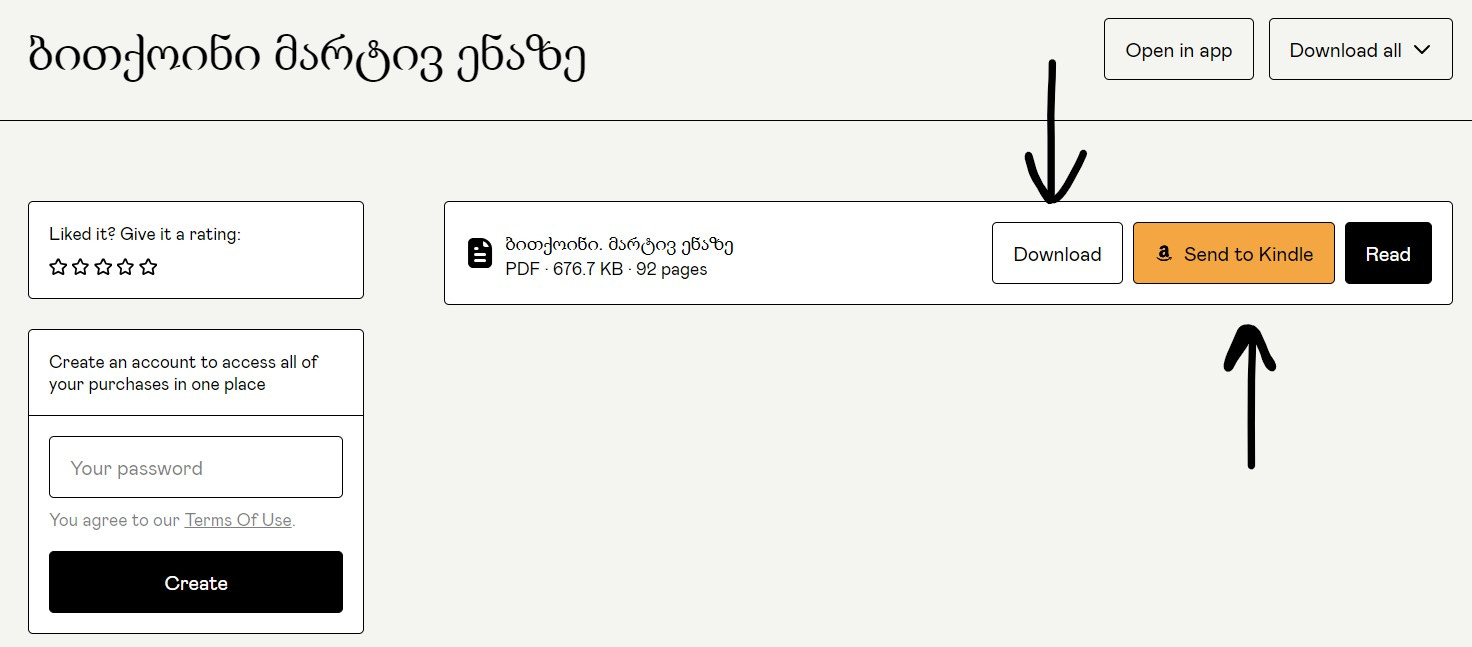This screenshot has height=647, width=1472.
Task: Open the Download all dropdown
Action: click(x=1360, y=49)
